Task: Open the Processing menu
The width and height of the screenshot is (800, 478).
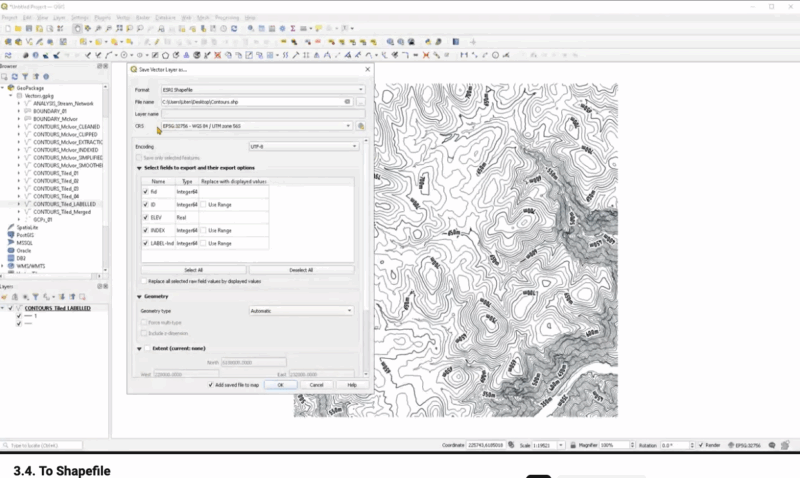Action: [228, 17]
